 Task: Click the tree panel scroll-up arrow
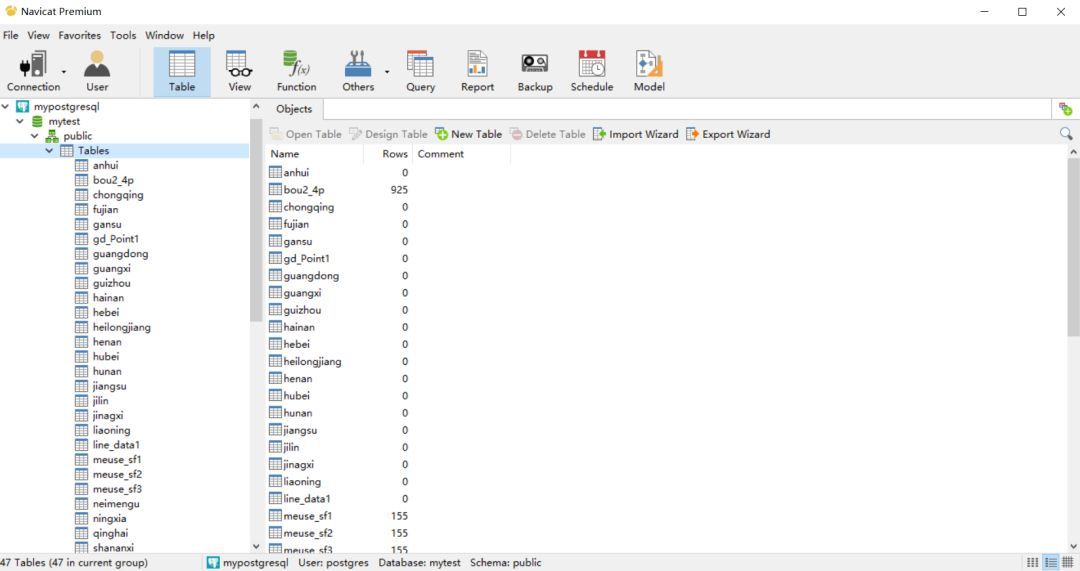256,107
